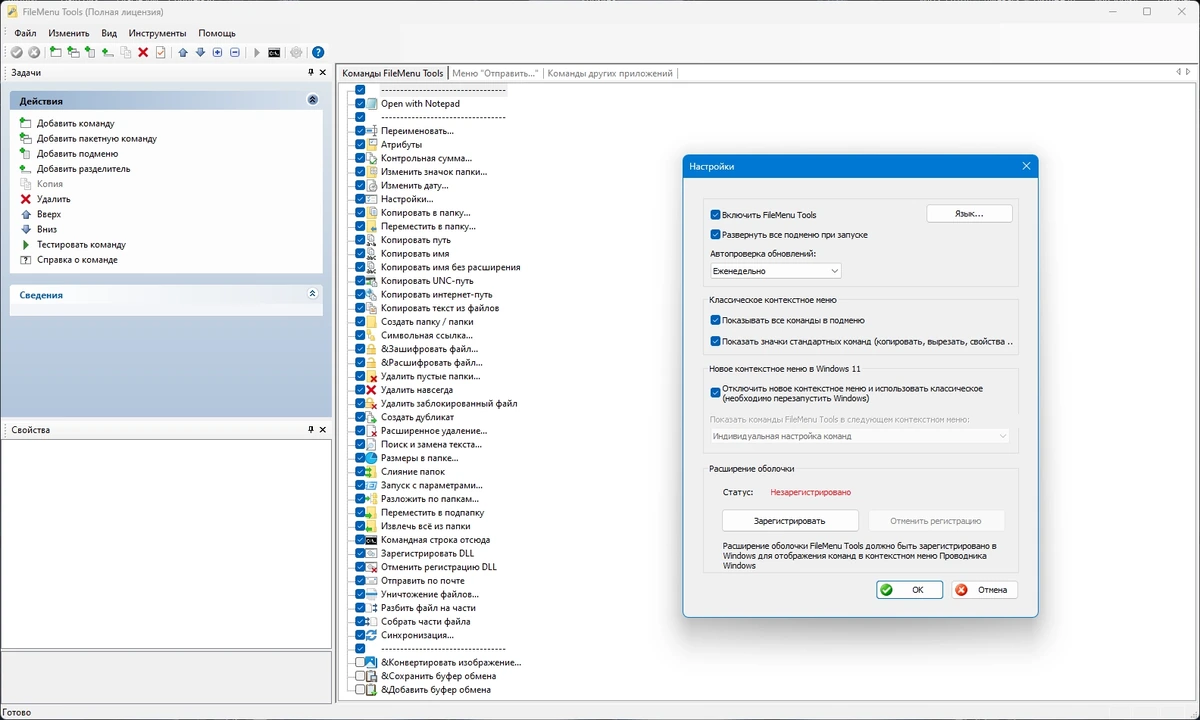Toggle 'Отключить новое контекстное меню' checkbox

[x=716, y=393]
